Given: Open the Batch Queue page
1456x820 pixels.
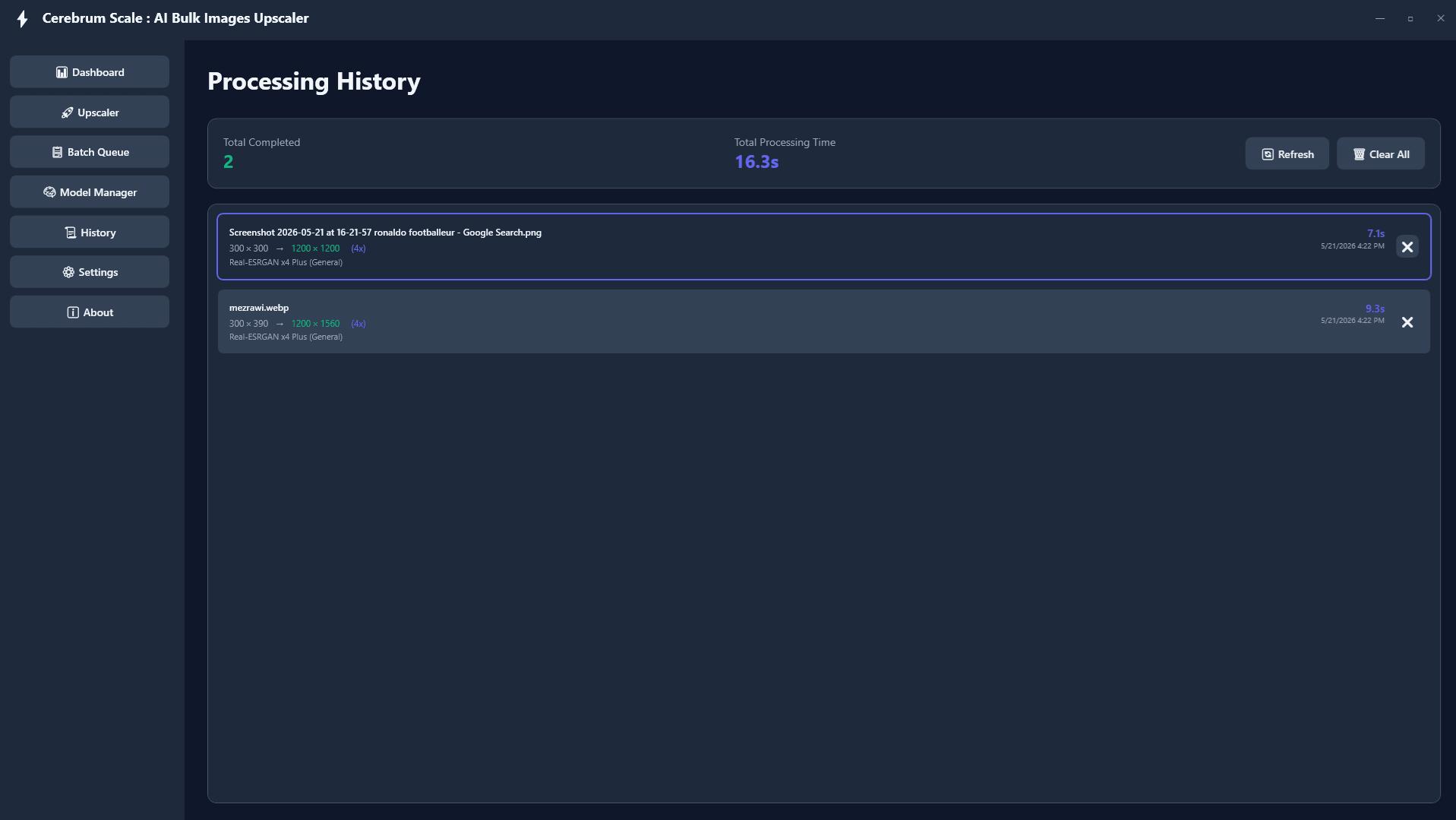Looking at the screenshot, I should click(x=90, y=152).
